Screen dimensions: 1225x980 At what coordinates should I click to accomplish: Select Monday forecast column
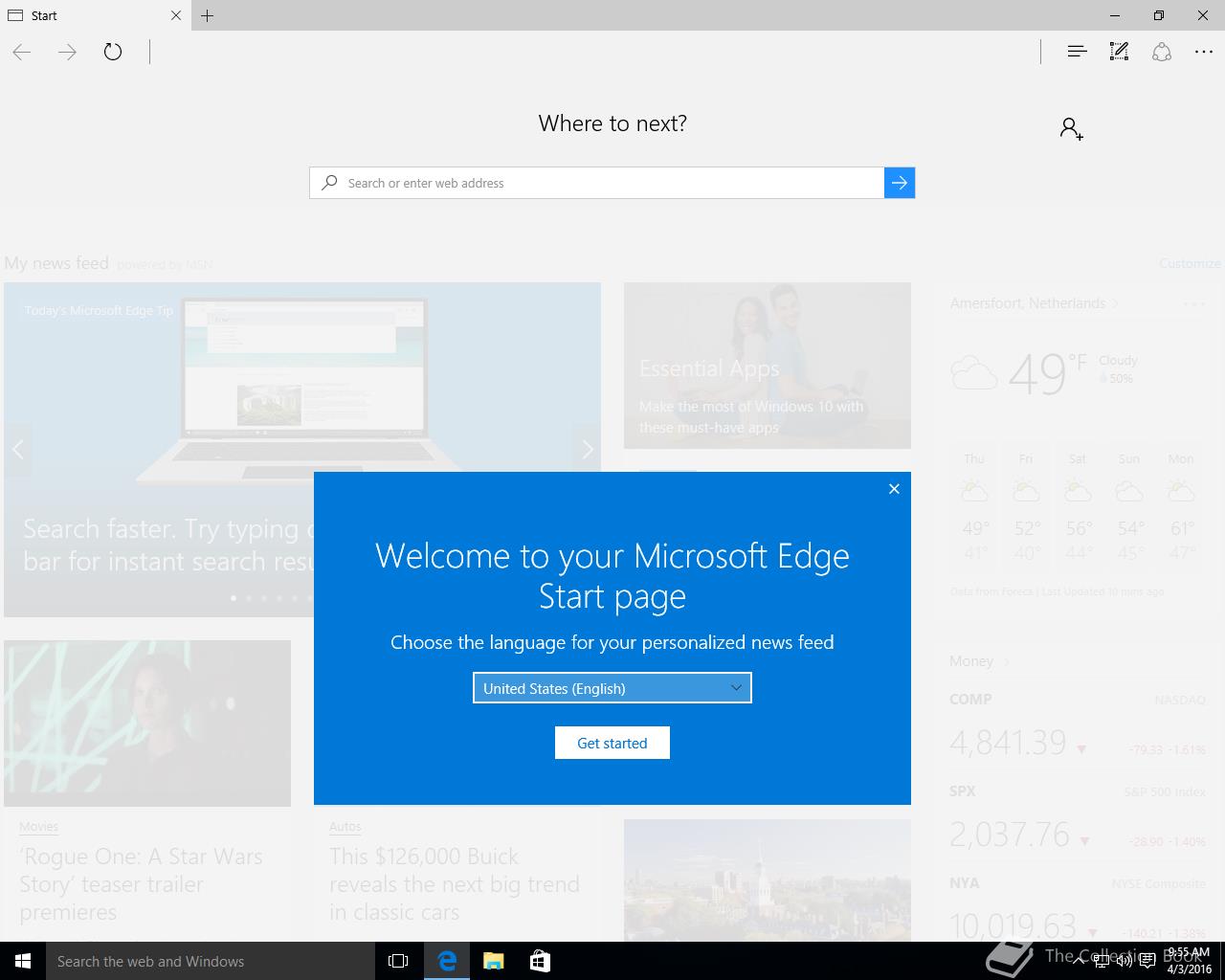(1181, 507)
